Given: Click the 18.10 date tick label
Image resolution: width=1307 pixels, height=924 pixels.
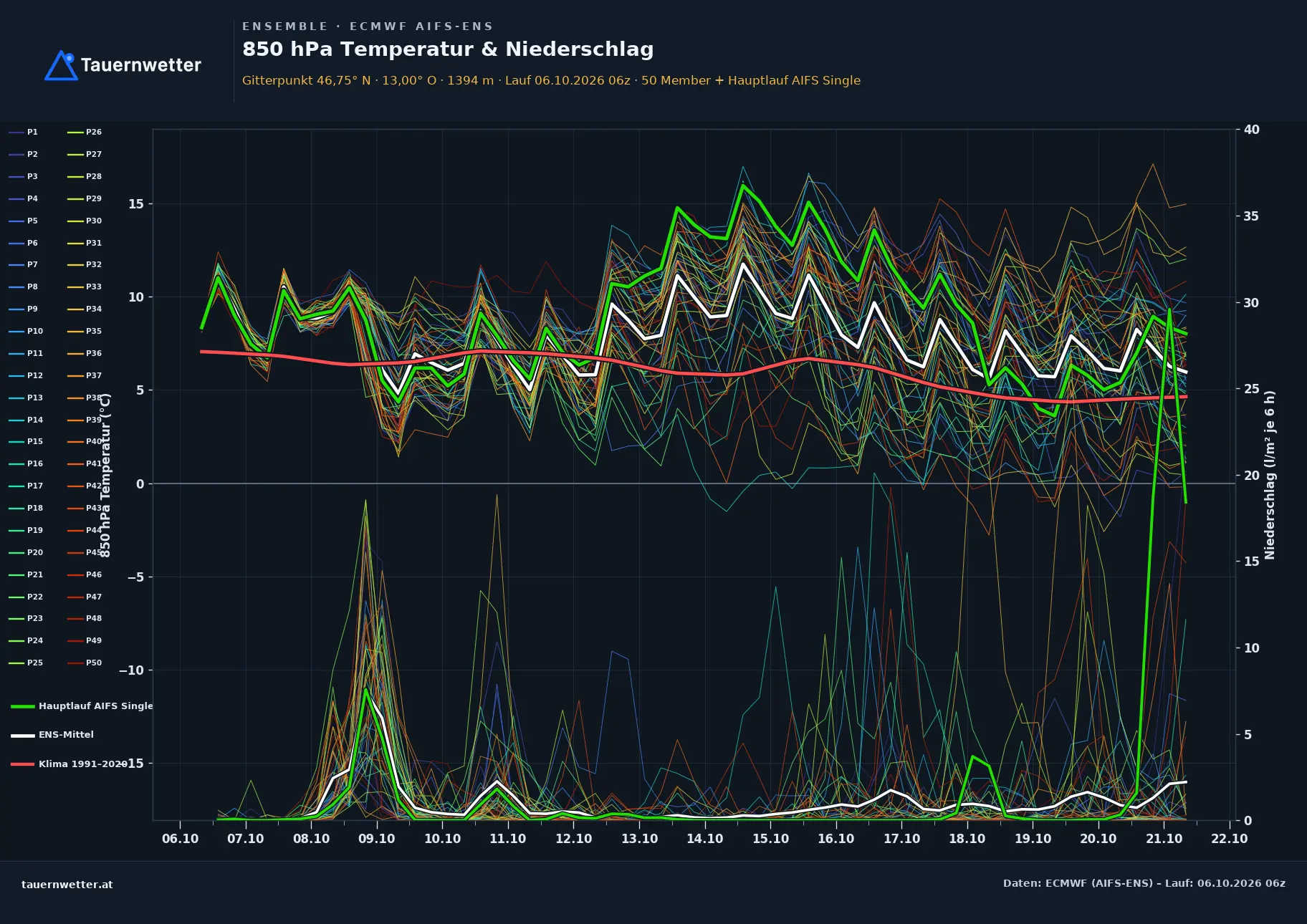Looking at the screenshot, I should pos(967,838).
